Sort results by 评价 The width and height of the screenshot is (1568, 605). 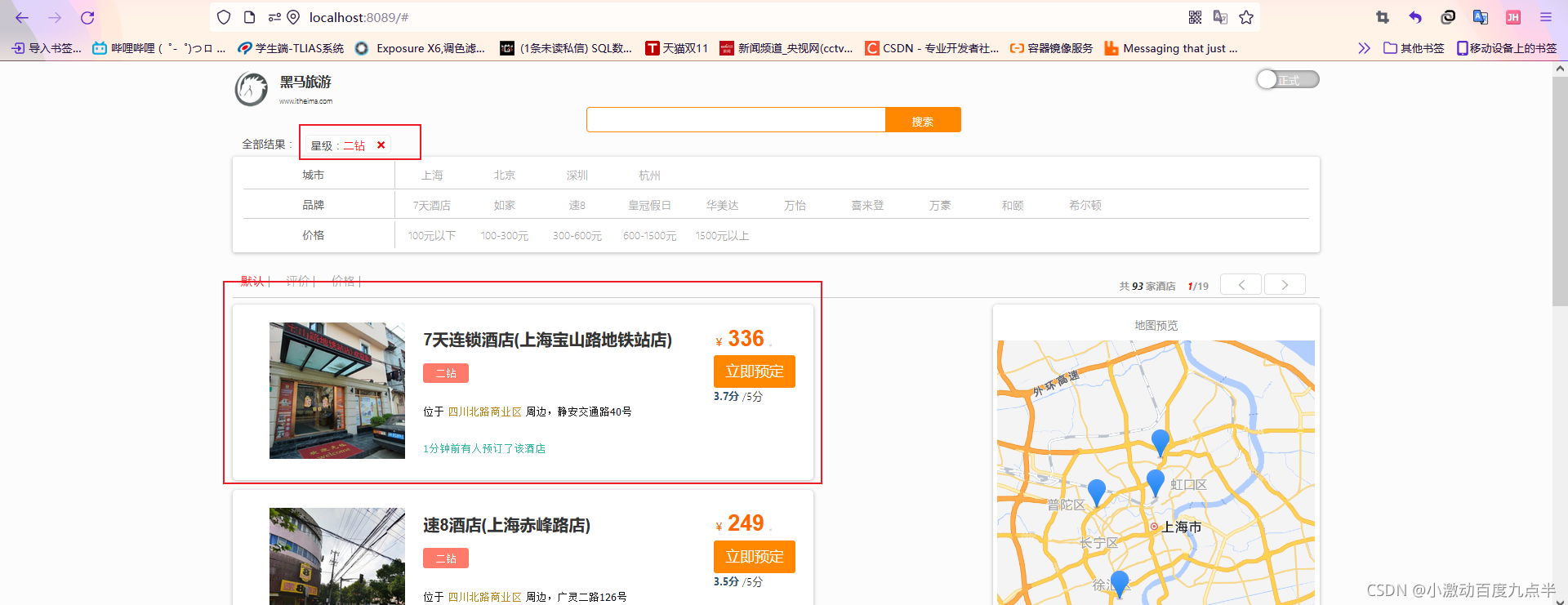298,281
